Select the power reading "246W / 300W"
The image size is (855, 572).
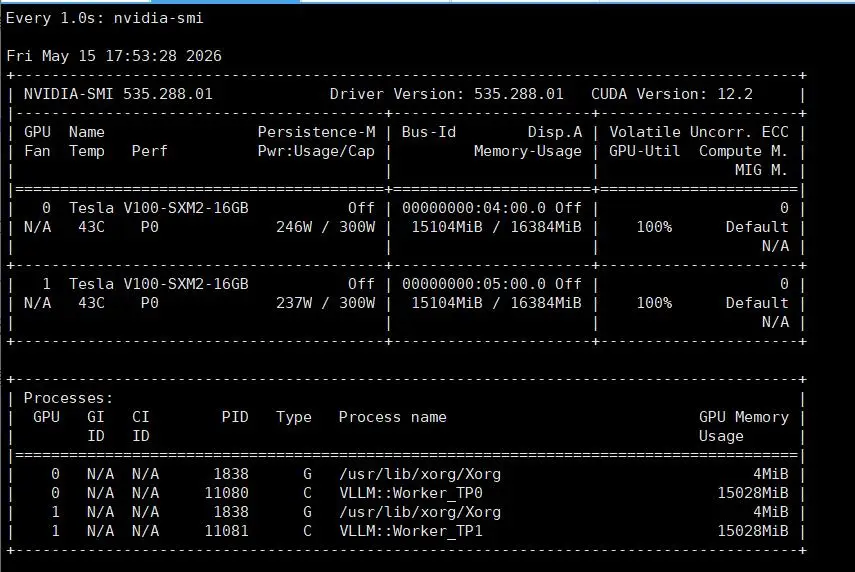(x=326, y=227)
